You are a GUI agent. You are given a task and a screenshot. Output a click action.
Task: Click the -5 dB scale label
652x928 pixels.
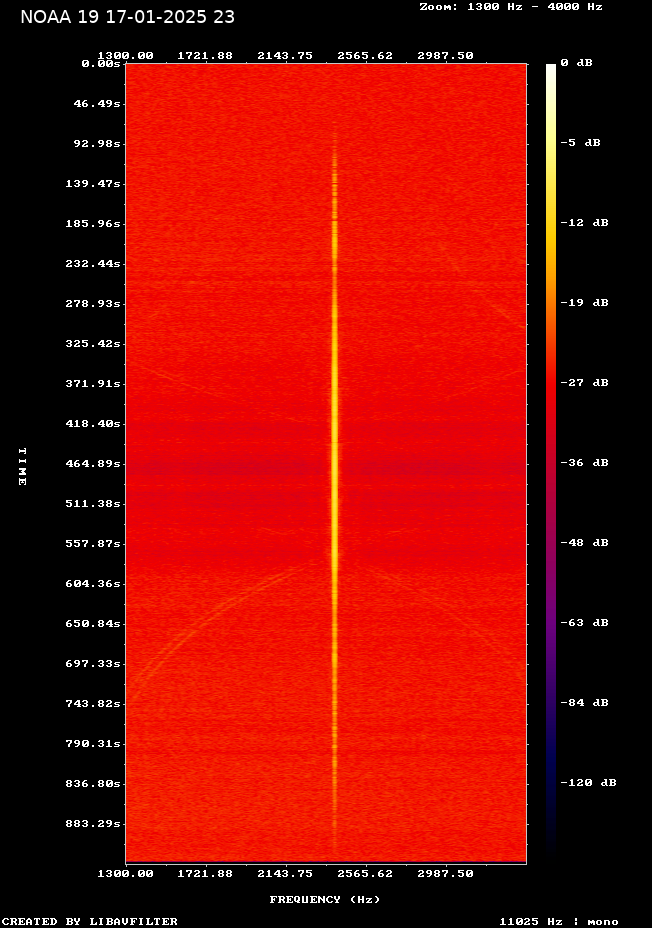coord(580,143)
